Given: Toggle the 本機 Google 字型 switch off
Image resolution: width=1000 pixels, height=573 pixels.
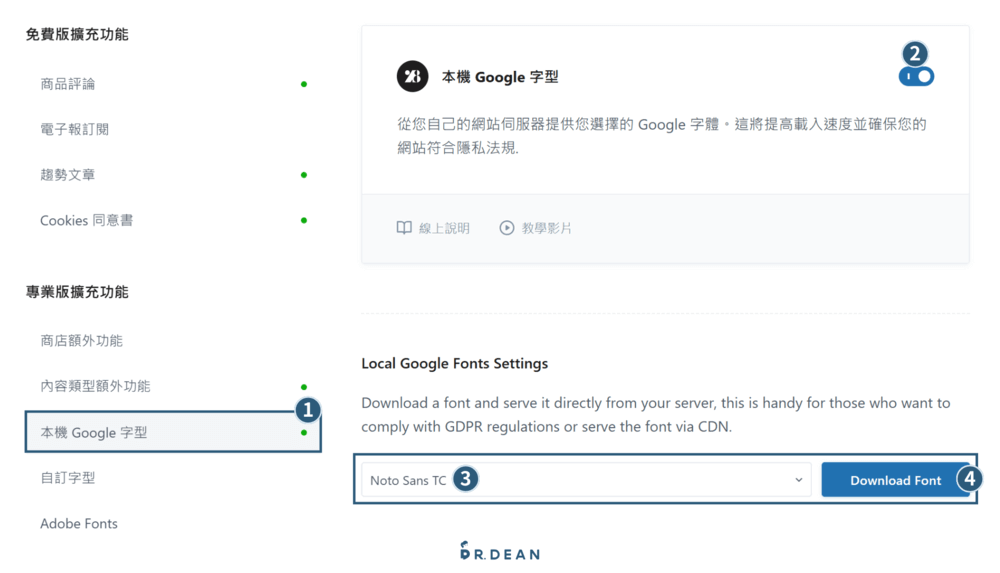Looking at the screenshot, I should point(916,77).
